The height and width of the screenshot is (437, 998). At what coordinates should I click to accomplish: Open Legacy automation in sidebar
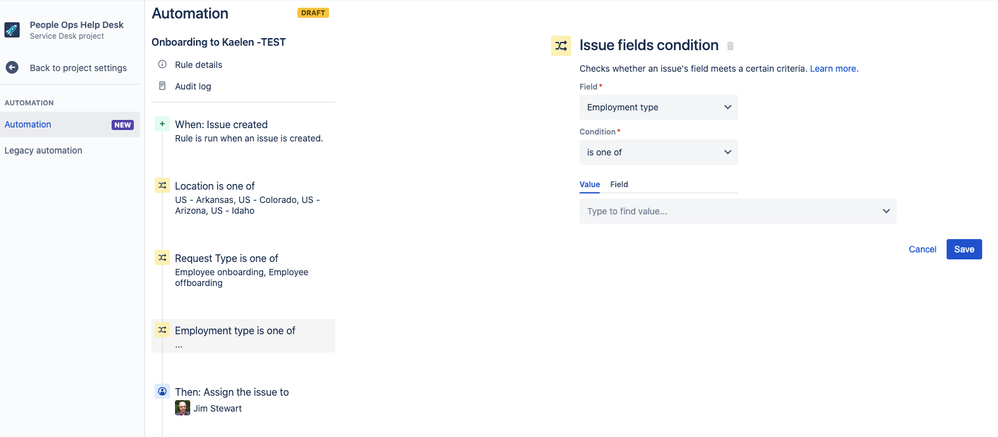click(x=43, y=151)
